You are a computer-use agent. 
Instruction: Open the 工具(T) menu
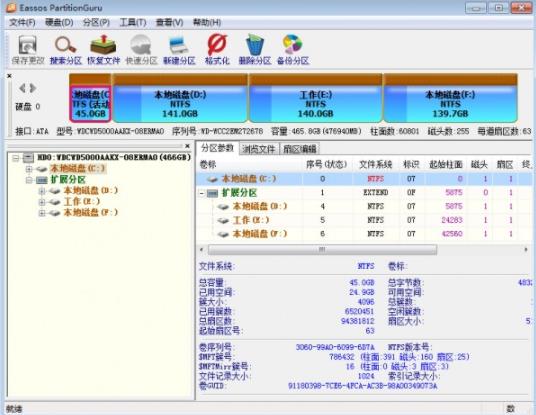(x=133, y=23)
